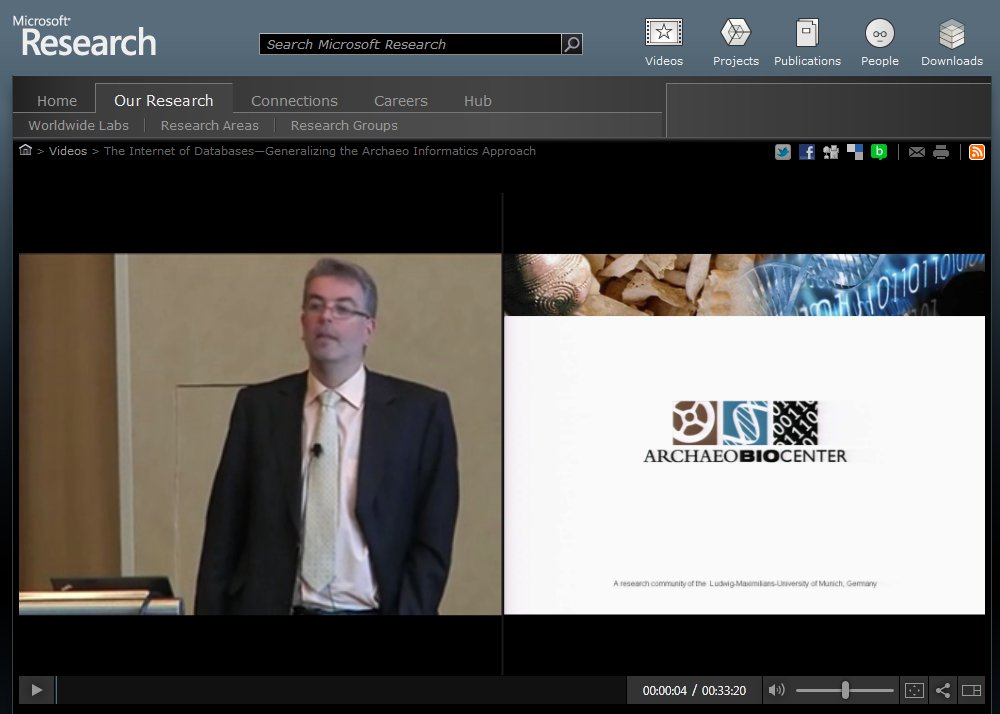Screen dimensions: 1000x714
Task: Play the video
Action: 37,690
